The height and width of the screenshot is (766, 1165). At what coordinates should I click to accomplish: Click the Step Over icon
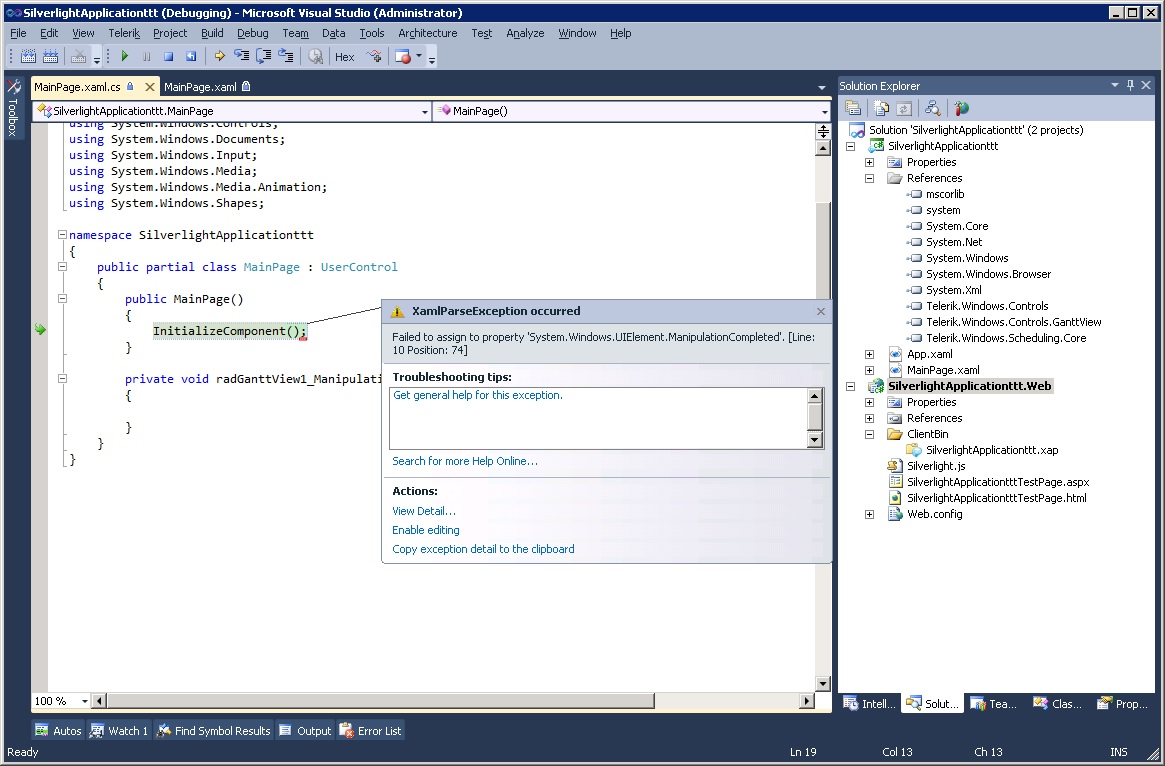coord(264,57)
